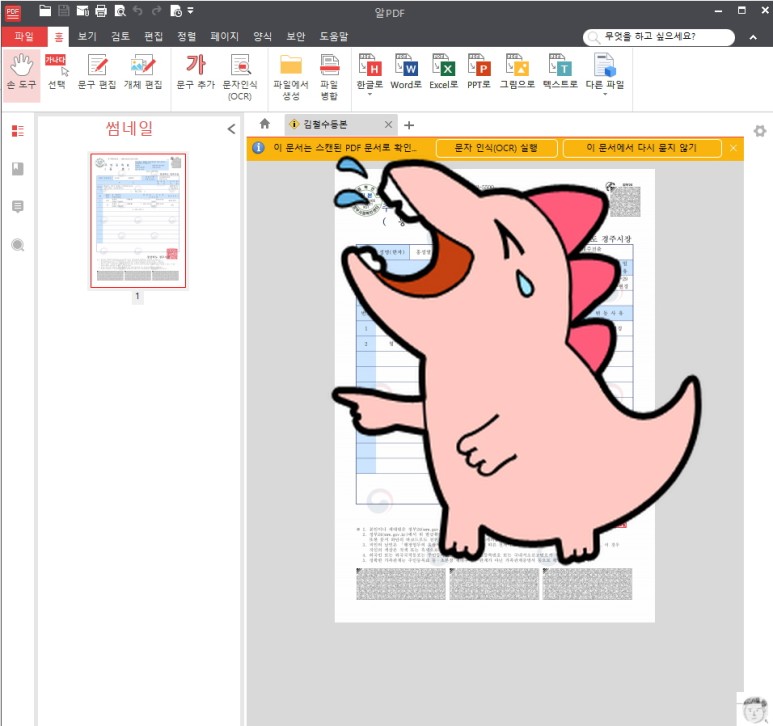Open the comments panel icon in sidebar
773x726 pixels.
pyautogui.click(x=18, y=207)
